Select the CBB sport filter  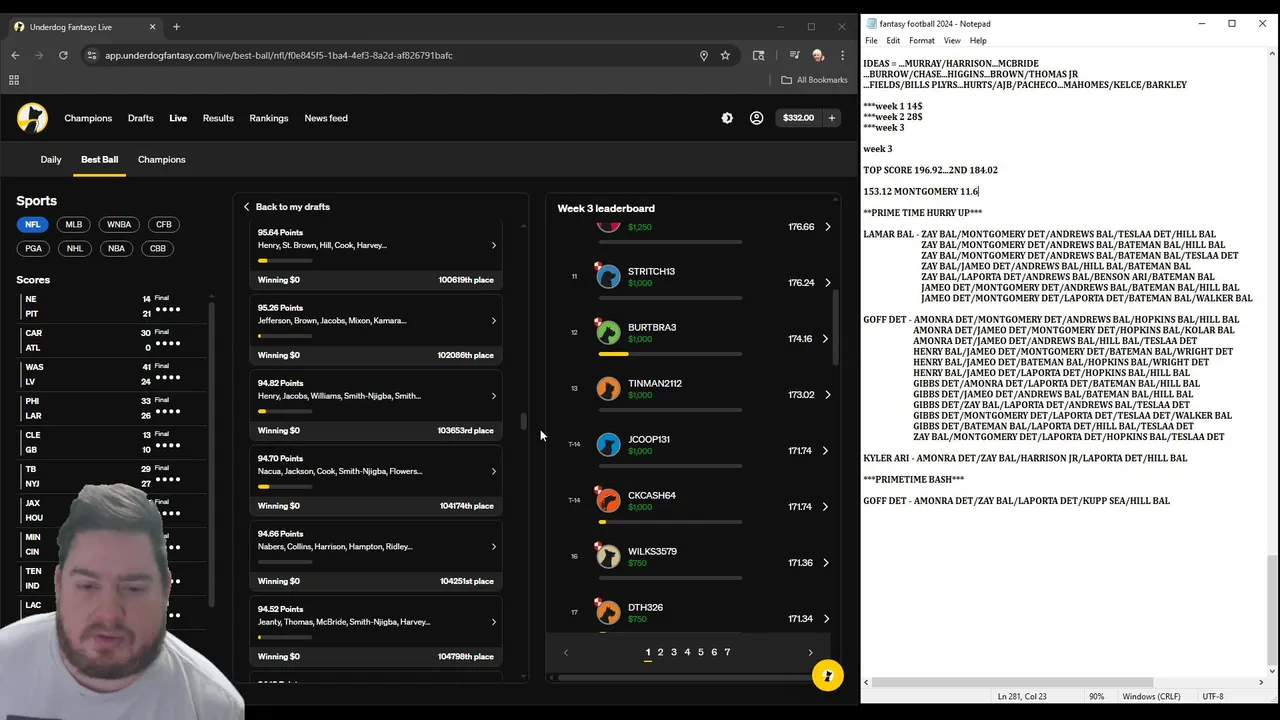click(x=157, y=249)
